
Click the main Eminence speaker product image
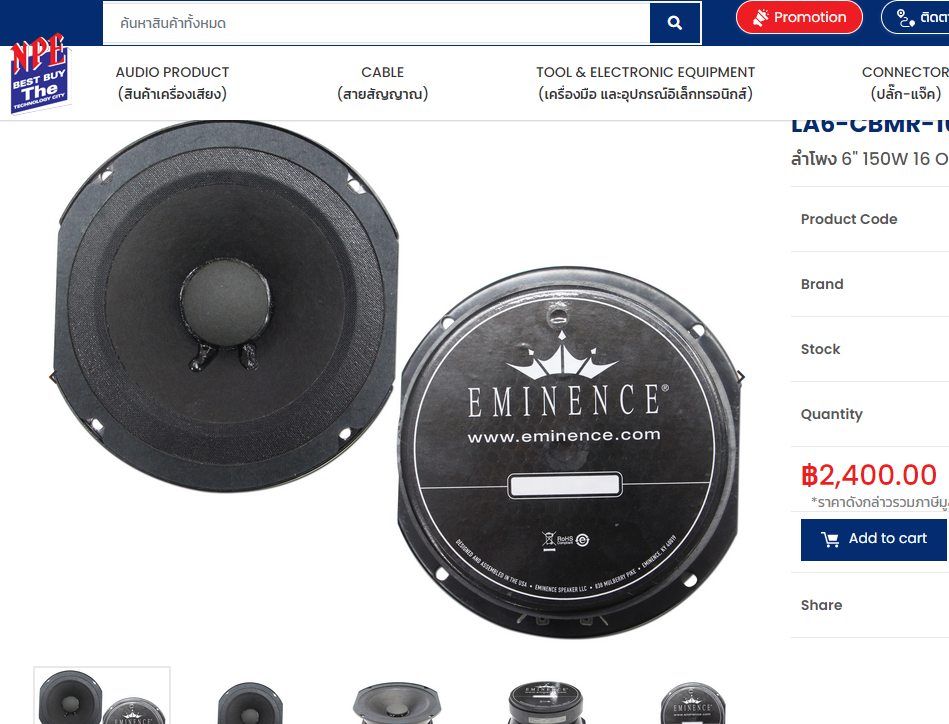click(x=396, y=380)
